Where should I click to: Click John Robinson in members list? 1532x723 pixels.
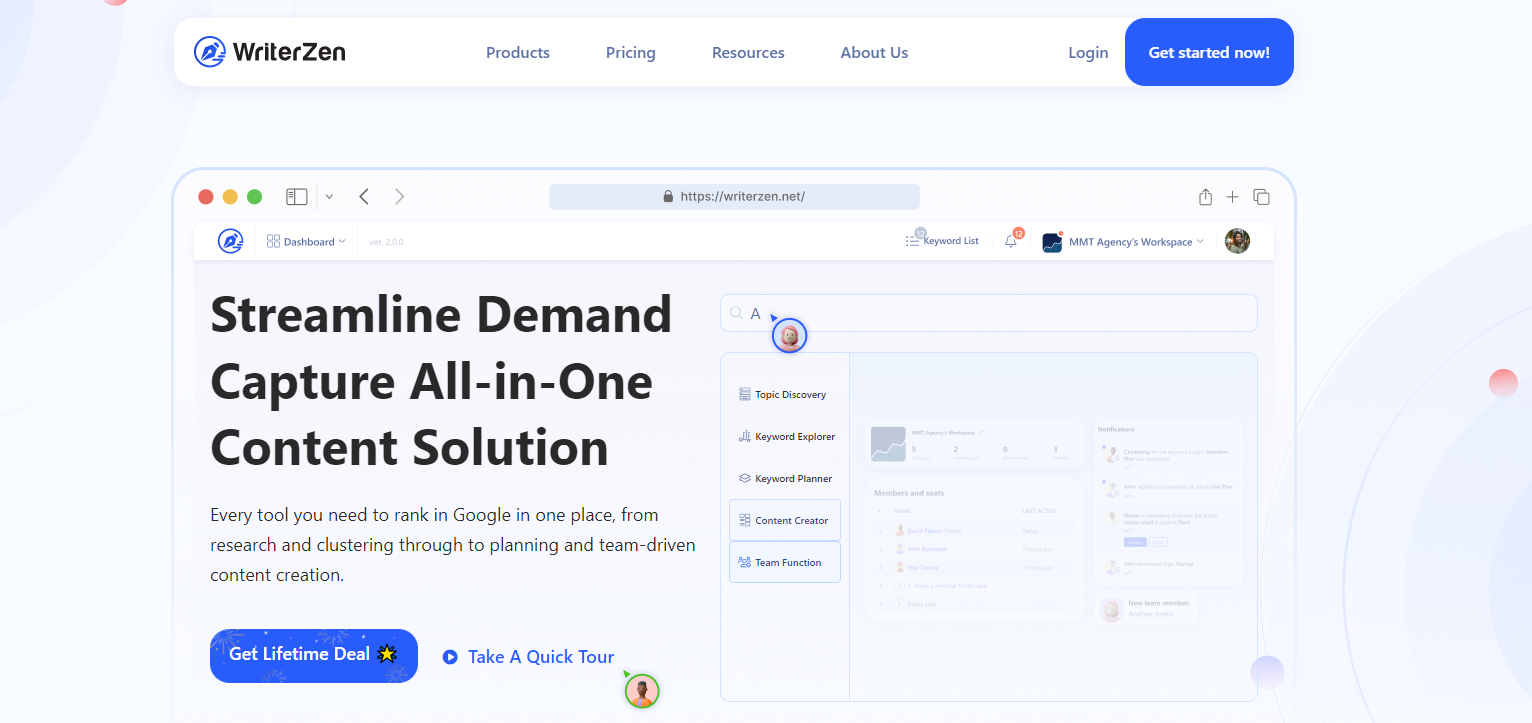[927, 549]
